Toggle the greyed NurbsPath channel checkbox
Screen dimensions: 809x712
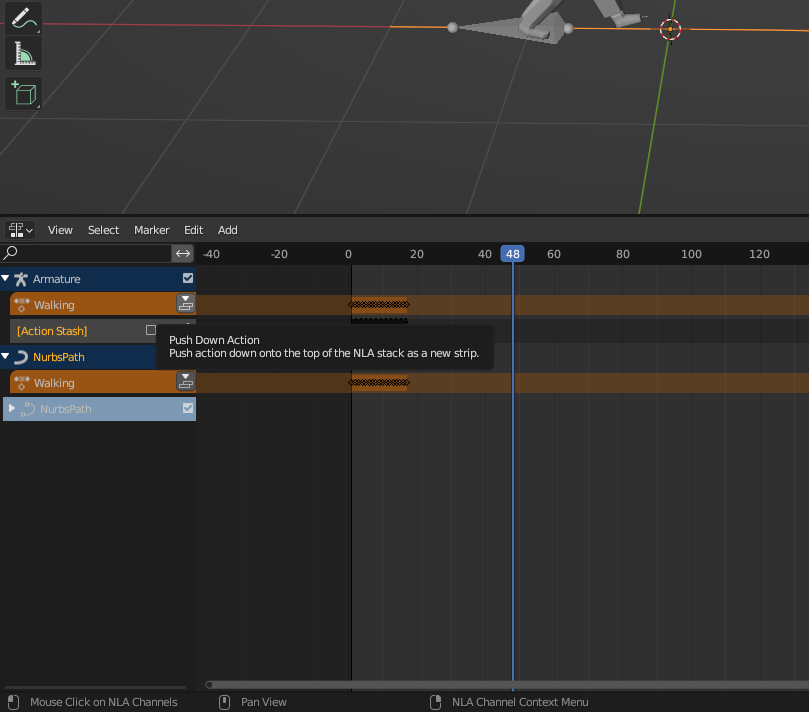188,408
